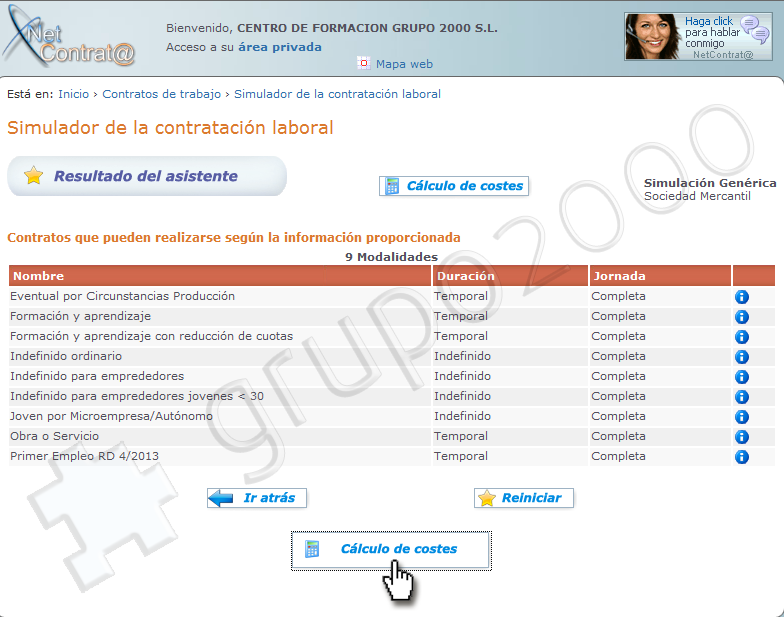The width and height of the screenshot is (784, 617).
Task: Click 'Haga click para hablar conmigo' text
Action: (x=712, y=32)
